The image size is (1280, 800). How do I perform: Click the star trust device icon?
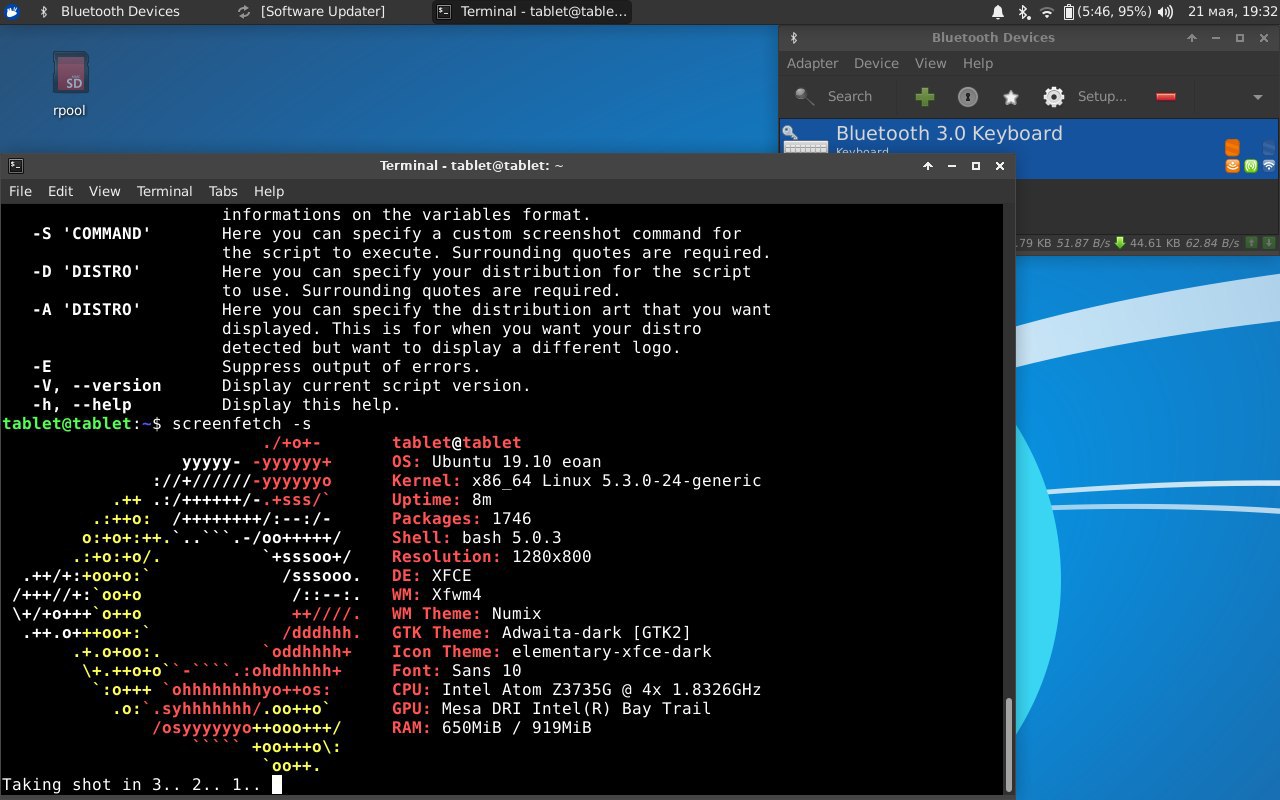pyautogui.click(x=1010, y=97)
